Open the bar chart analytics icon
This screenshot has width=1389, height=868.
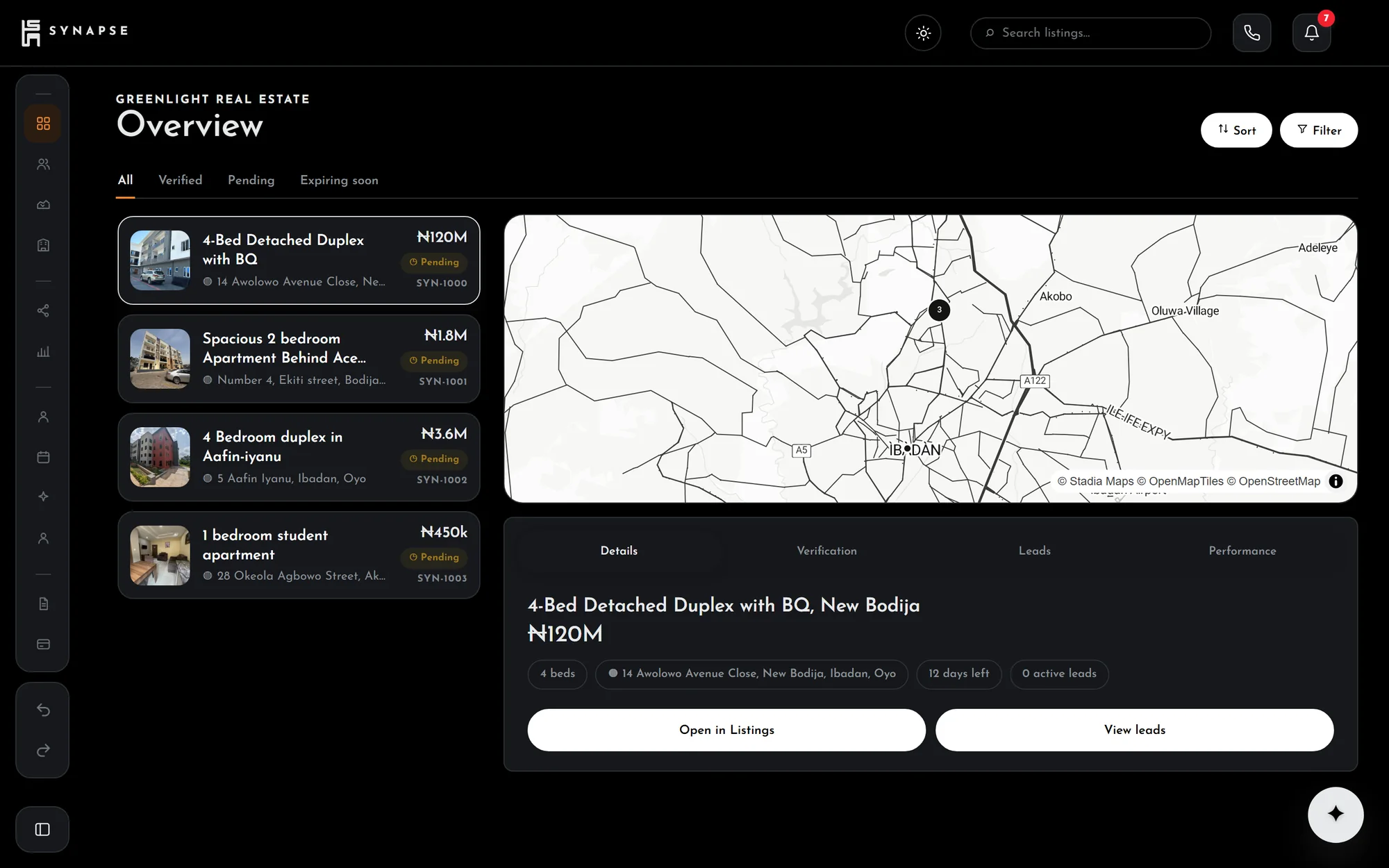[x=43, y=351]
